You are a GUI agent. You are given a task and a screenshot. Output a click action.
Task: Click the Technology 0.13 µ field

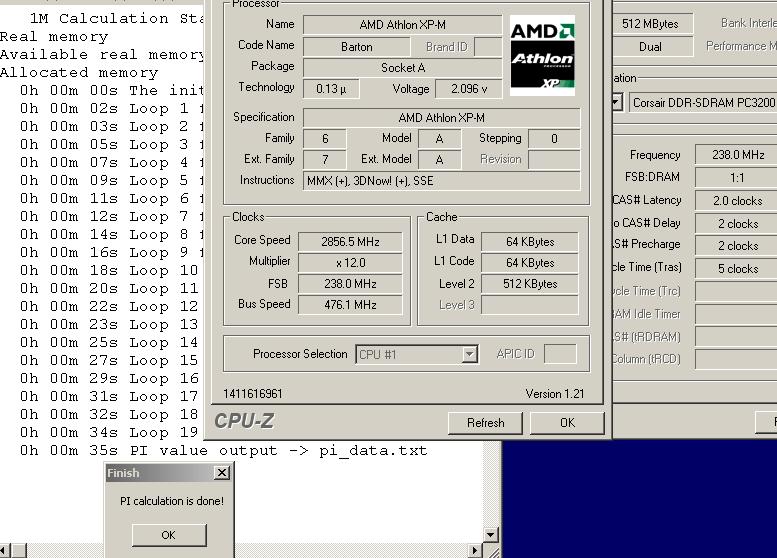331,89
